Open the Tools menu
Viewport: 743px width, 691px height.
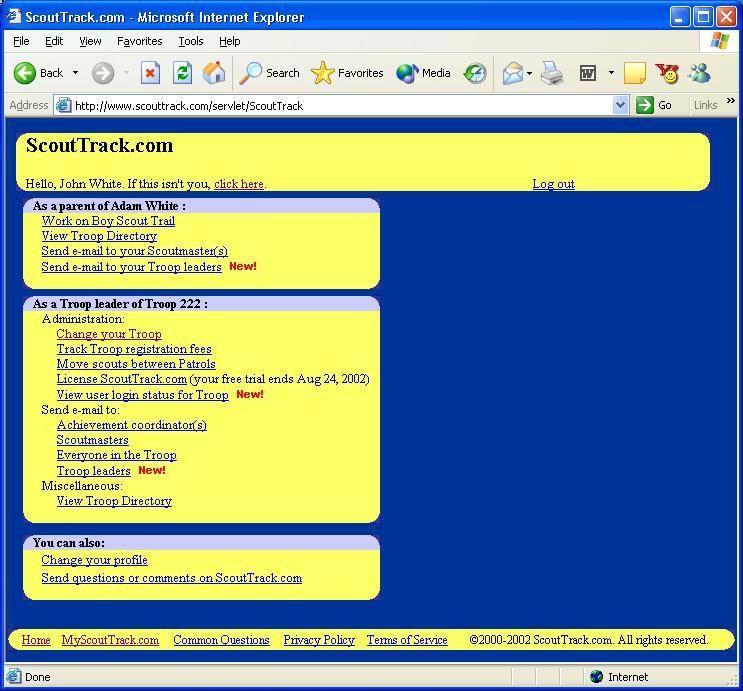[191, 41]
